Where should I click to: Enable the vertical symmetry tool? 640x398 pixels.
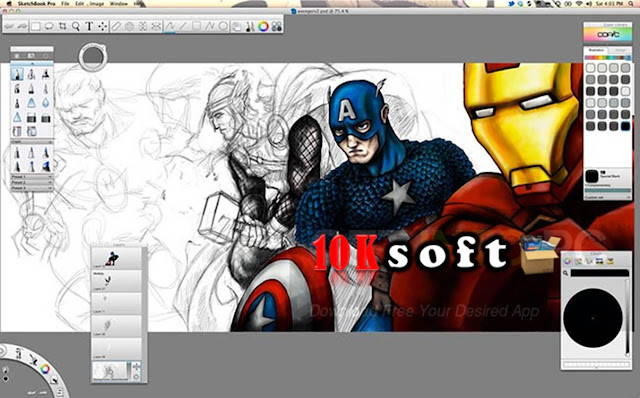[x=143, y=27]
